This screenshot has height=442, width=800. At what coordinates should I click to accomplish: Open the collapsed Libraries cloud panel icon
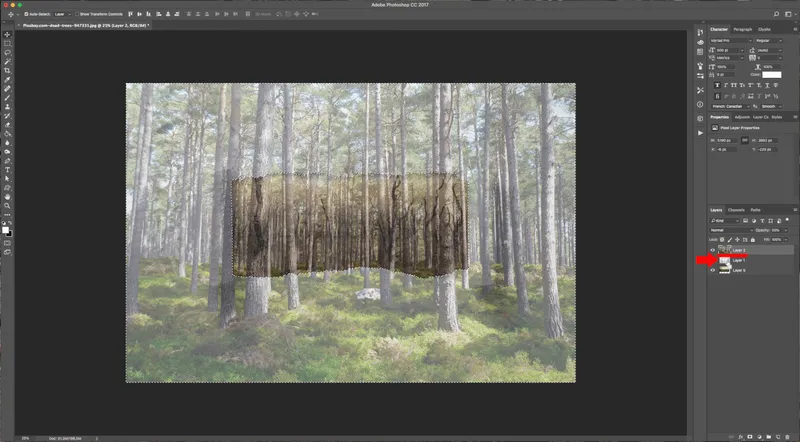click(700, 42)
